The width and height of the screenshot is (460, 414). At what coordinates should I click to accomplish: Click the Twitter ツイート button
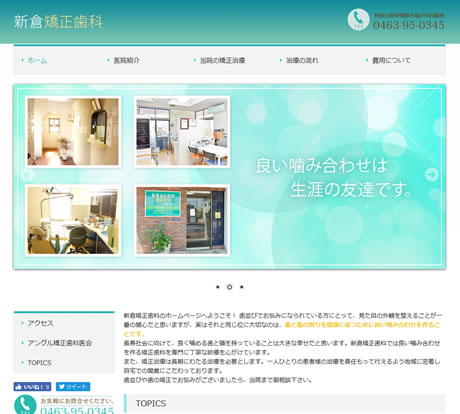(x=73, y=387)
